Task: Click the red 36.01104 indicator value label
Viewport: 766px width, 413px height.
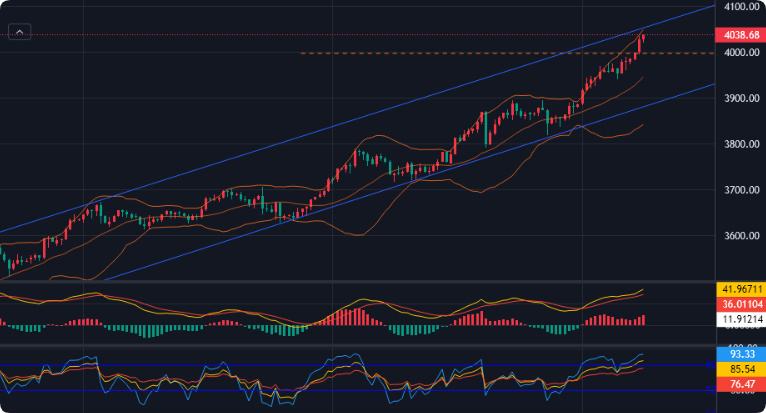Action: click(x=740, y=304)
